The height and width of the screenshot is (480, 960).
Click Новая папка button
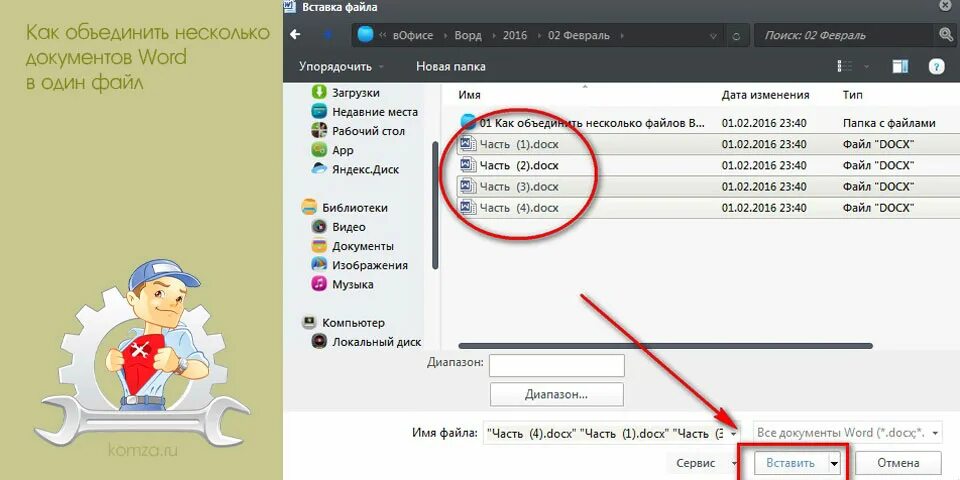coord(451,66)
